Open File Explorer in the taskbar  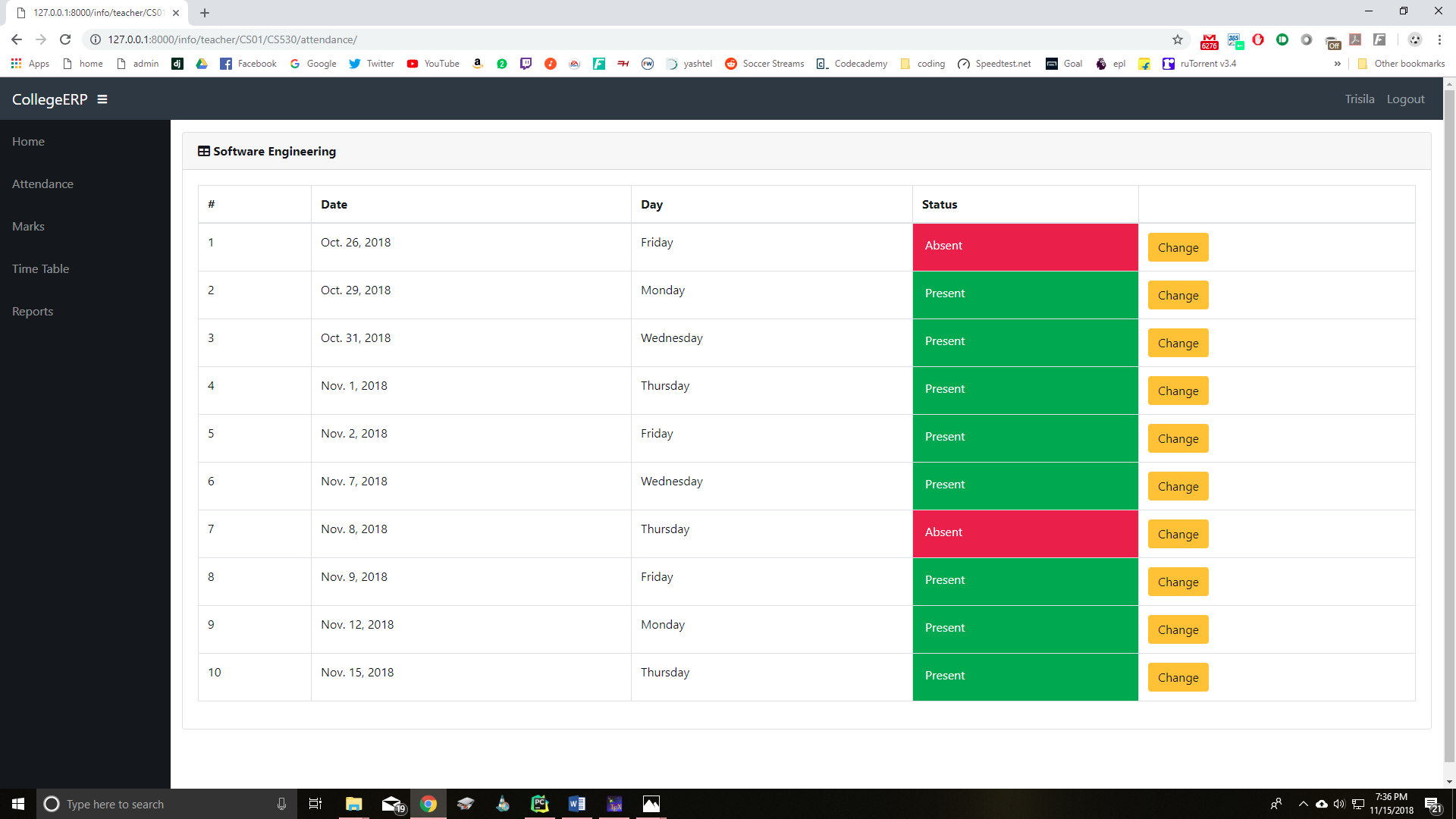(353, 804)
